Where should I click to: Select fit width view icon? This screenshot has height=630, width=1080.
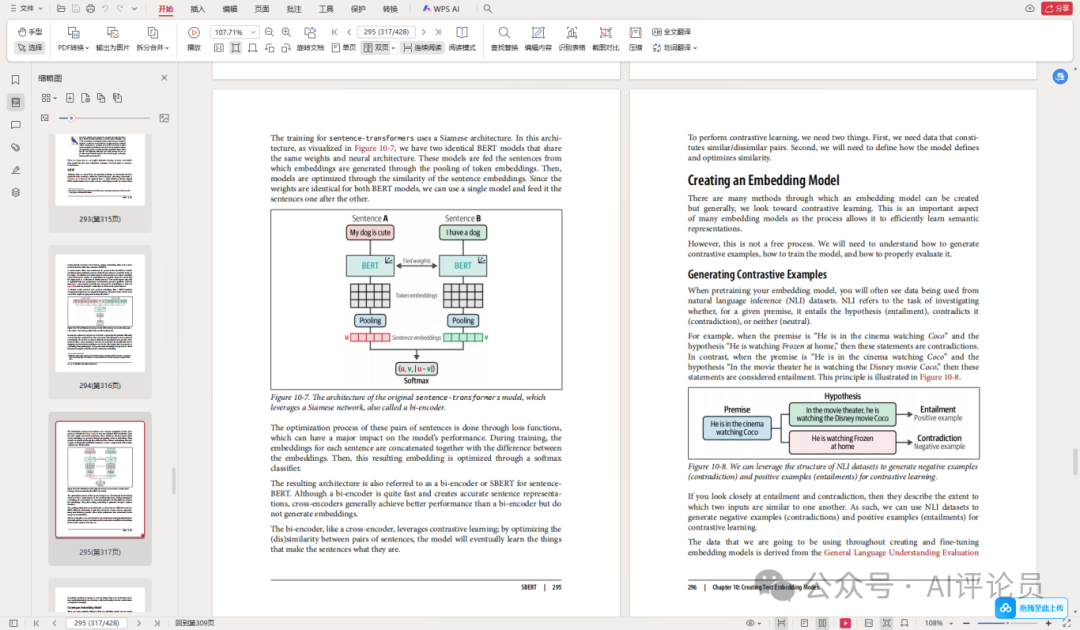pos(252,48)
